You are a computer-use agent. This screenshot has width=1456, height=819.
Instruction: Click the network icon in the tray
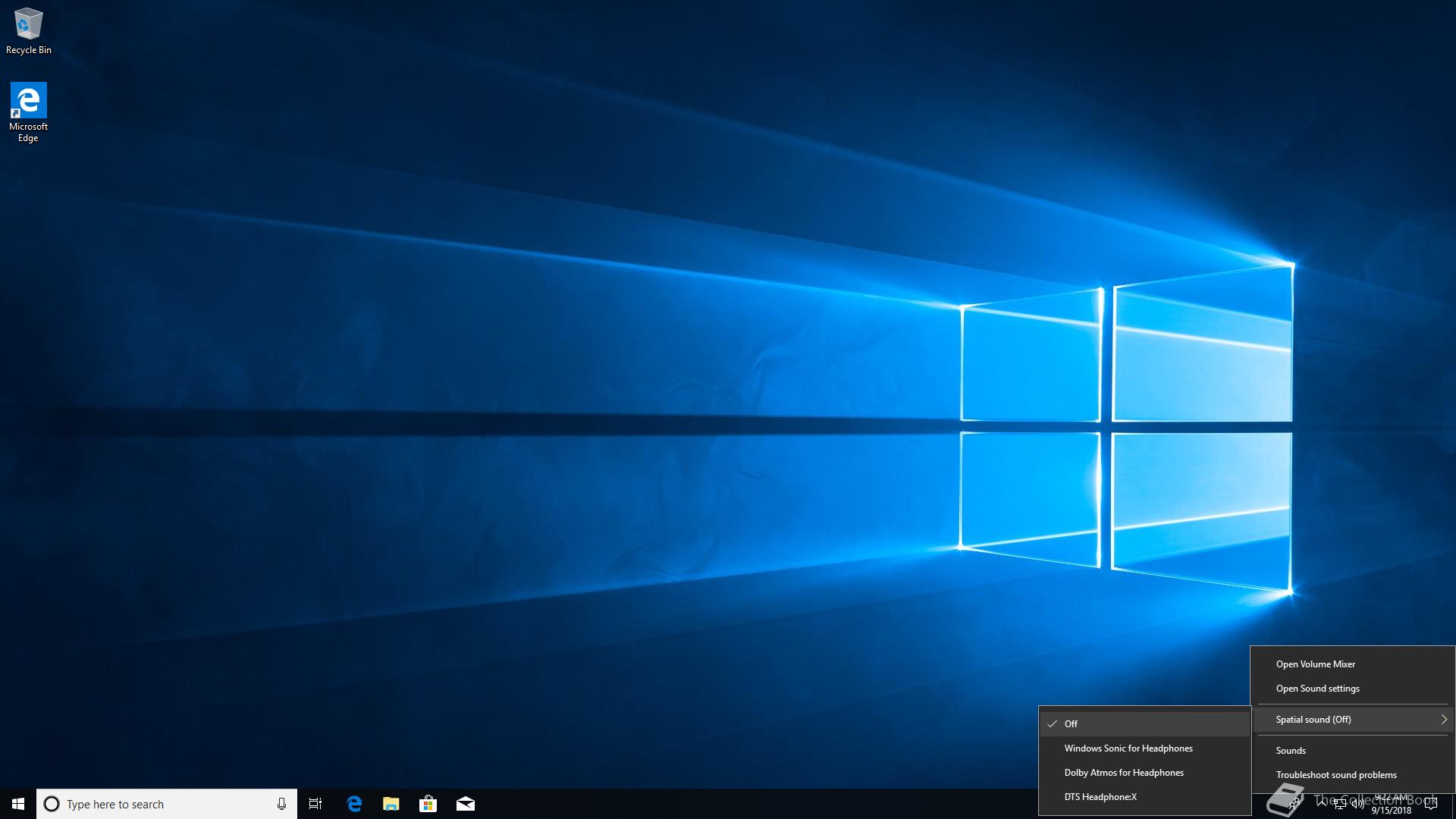[1340, 804]
